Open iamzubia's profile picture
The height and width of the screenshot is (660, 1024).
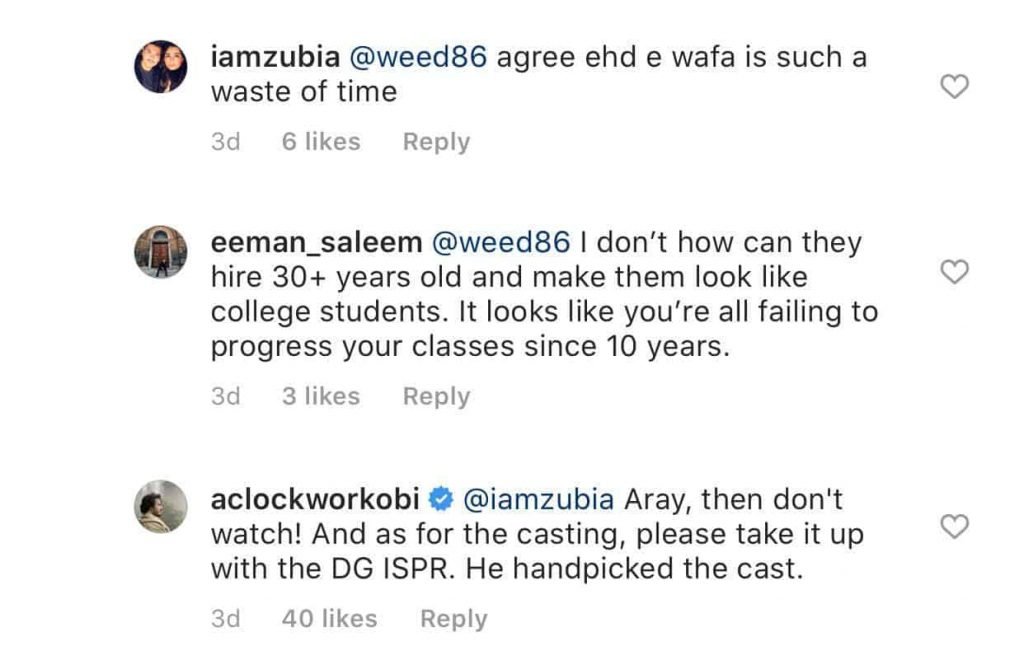tap(160, 68)
